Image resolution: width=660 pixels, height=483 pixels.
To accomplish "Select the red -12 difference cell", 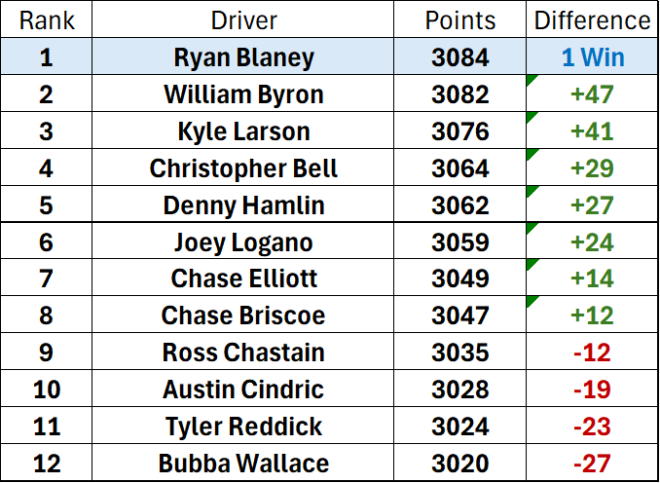I will pos(592,352).
